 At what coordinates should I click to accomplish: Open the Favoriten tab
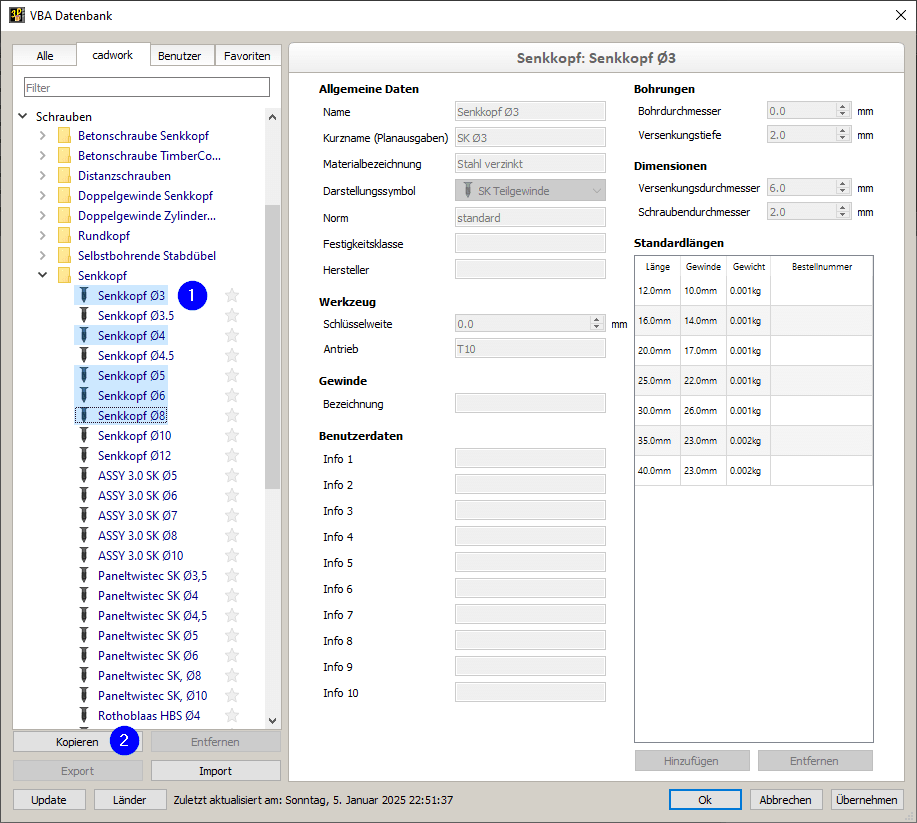tap(247, 55)
